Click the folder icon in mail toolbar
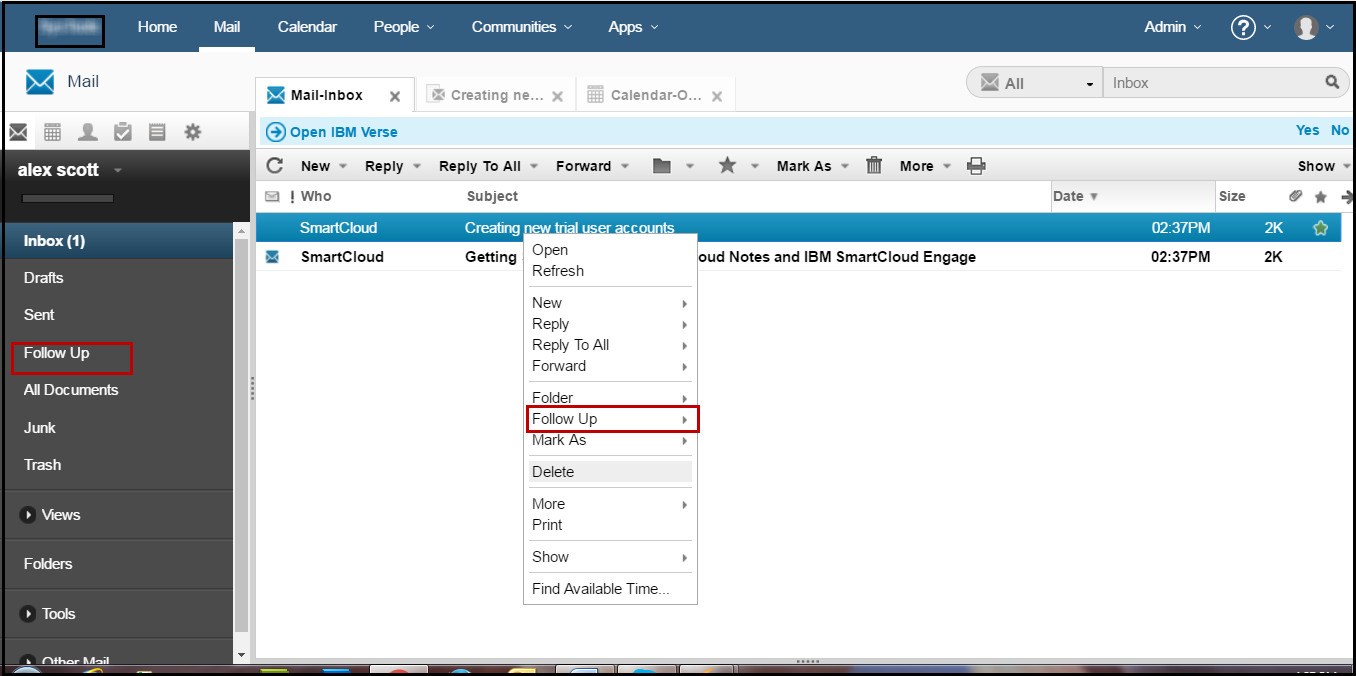The image size is (1356, 676). 661,166
